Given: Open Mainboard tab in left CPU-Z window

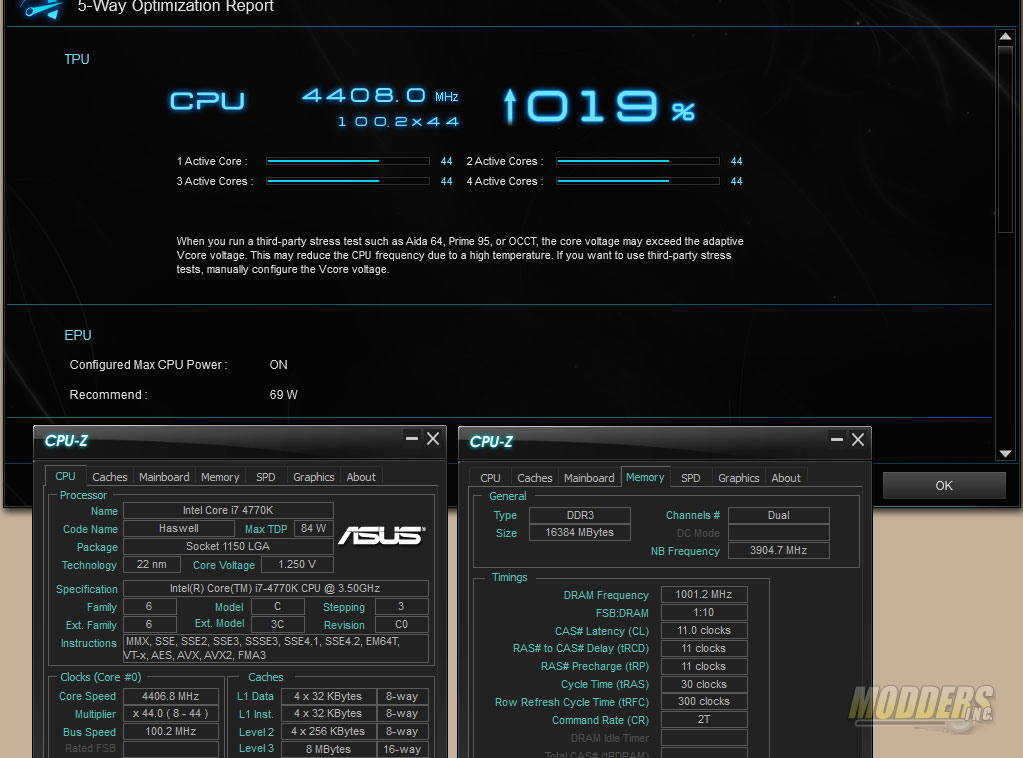Looking at the screenshot, I should pos(164,477).
